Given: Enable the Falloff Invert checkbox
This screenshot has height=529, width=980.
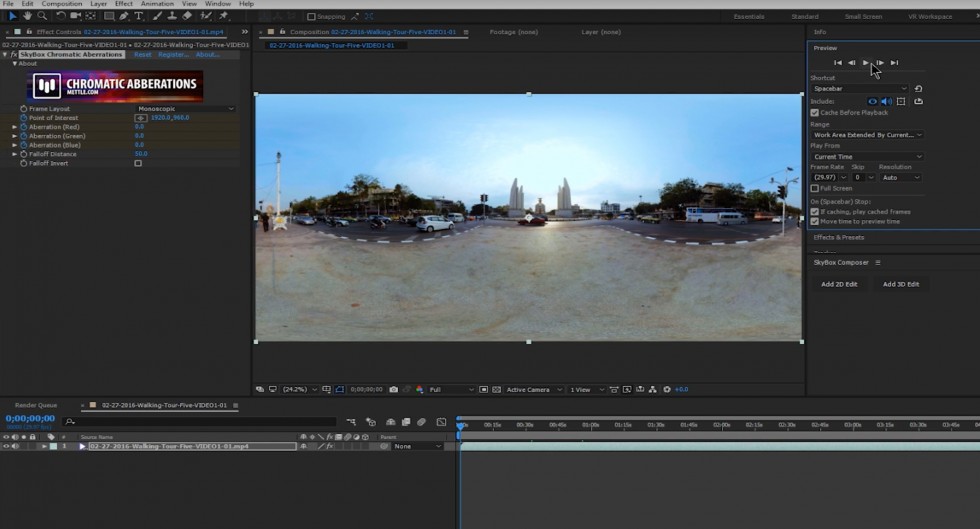Looking at the screenshot, I should coord(138,163).
